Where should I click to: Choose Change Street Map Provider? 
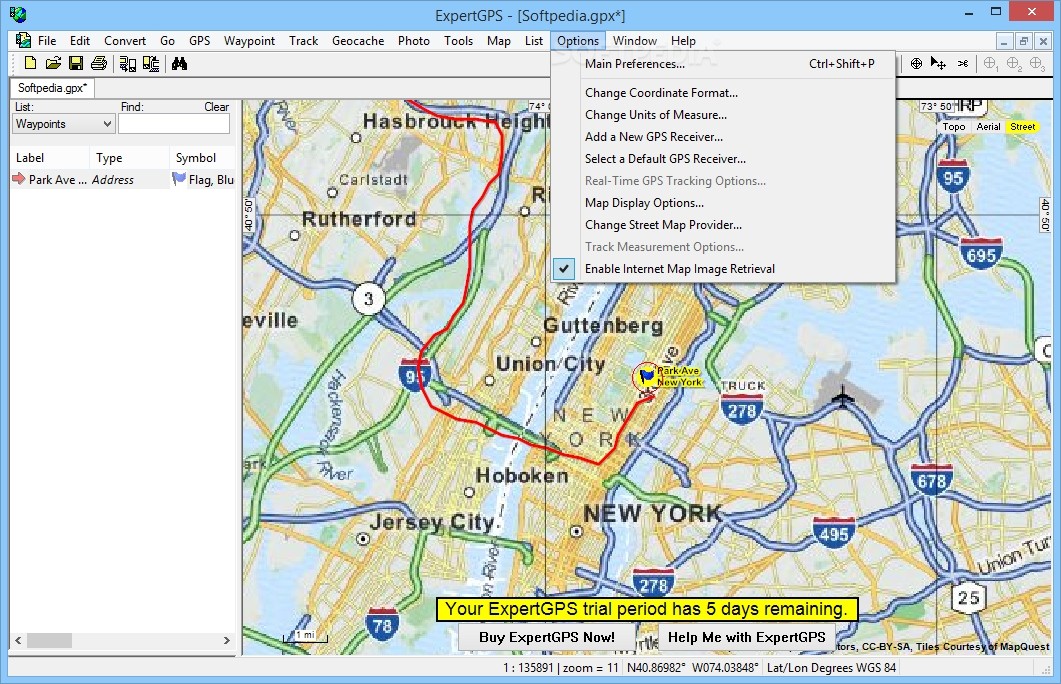tap(723, 225)
